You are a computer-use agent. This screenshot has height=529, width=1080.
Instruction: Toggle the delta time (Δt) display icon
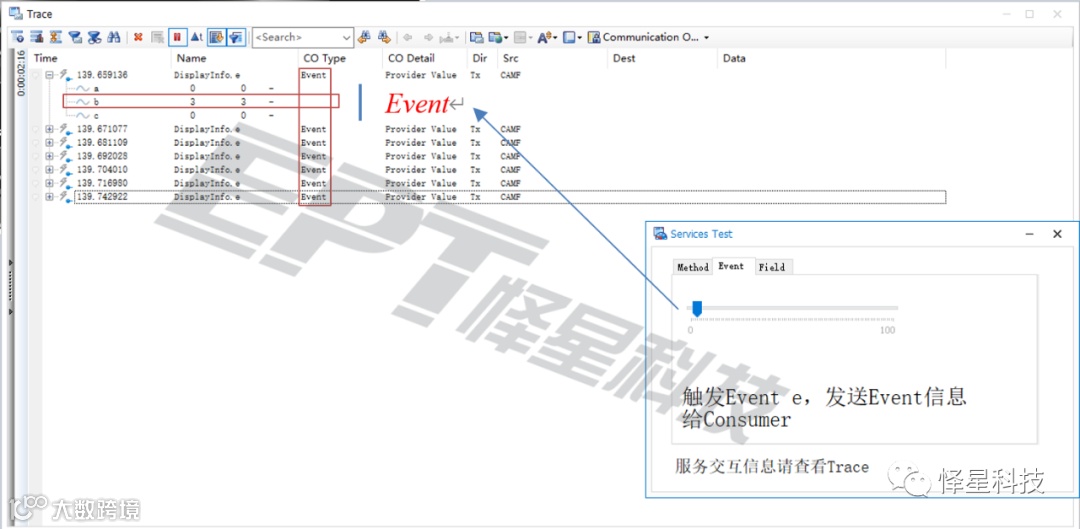(x=196, y=37)
